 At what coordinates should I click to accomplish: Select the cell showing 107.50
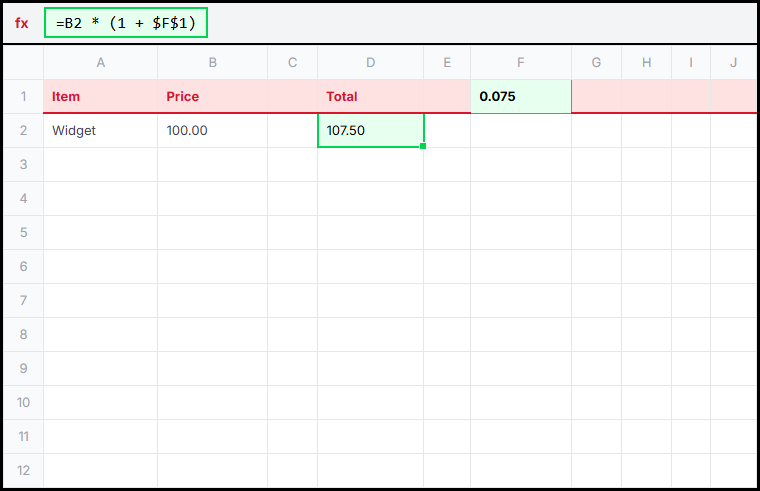click(x=370, y=130)
